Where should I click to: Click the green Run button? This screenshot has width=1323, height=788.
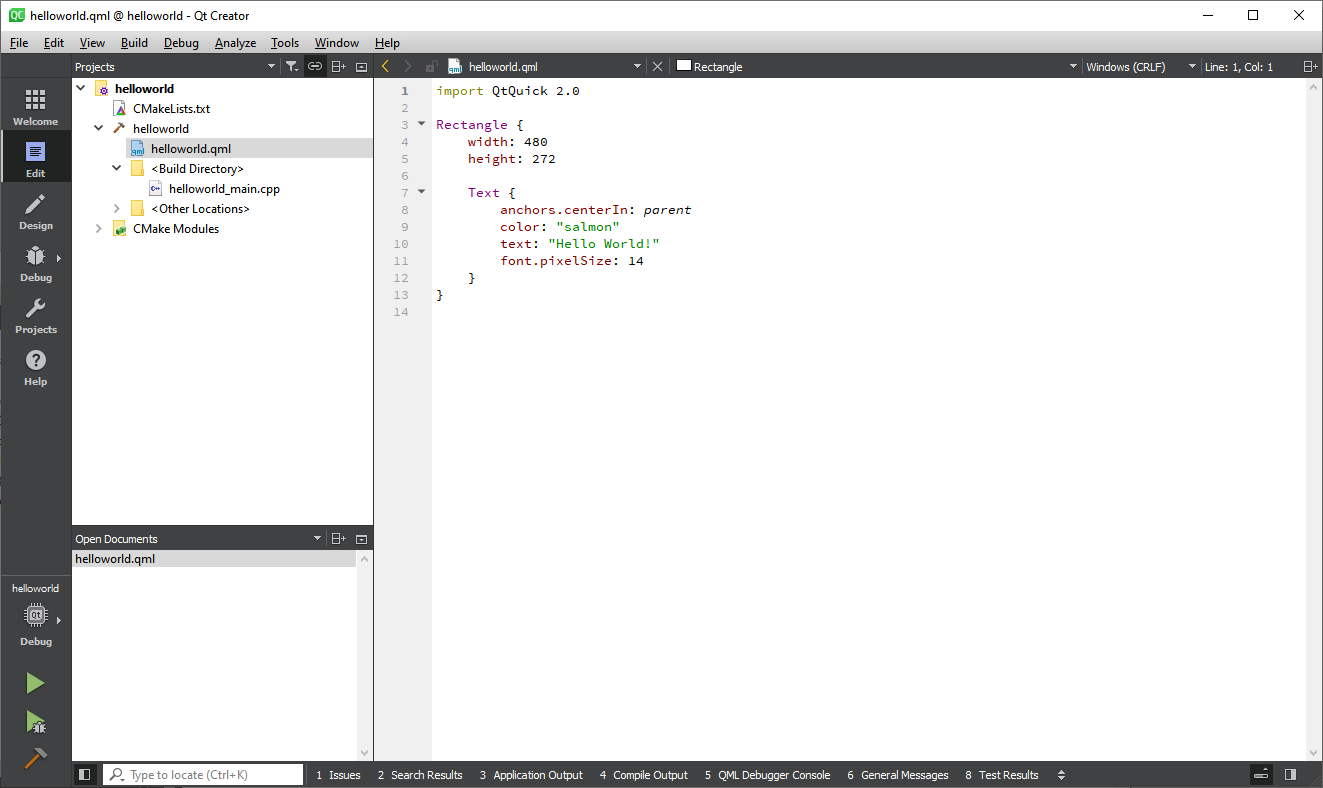(x=35, y=683)
